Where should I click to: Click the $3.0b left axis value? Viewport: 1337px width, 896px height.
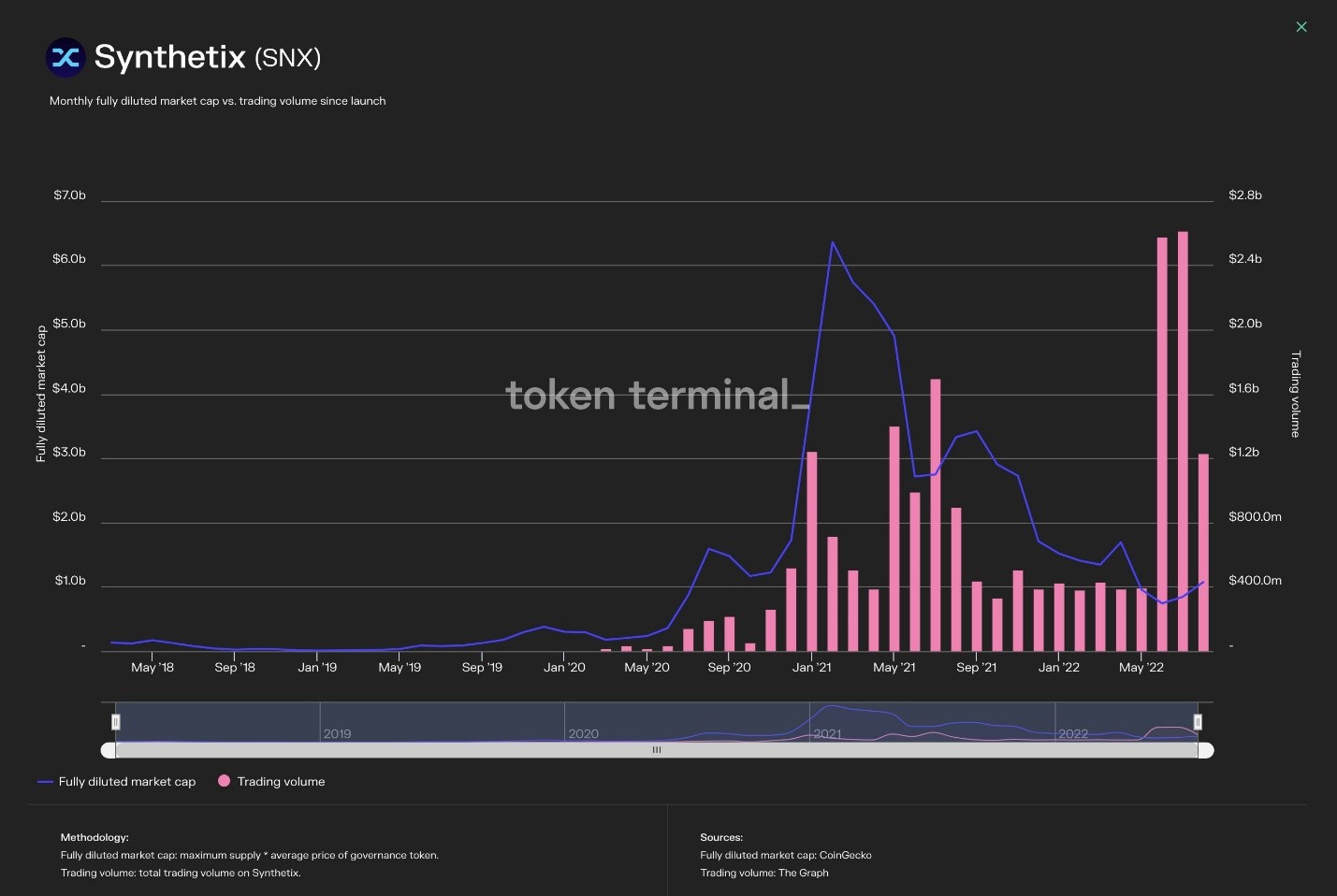click(x=69, y=453)
